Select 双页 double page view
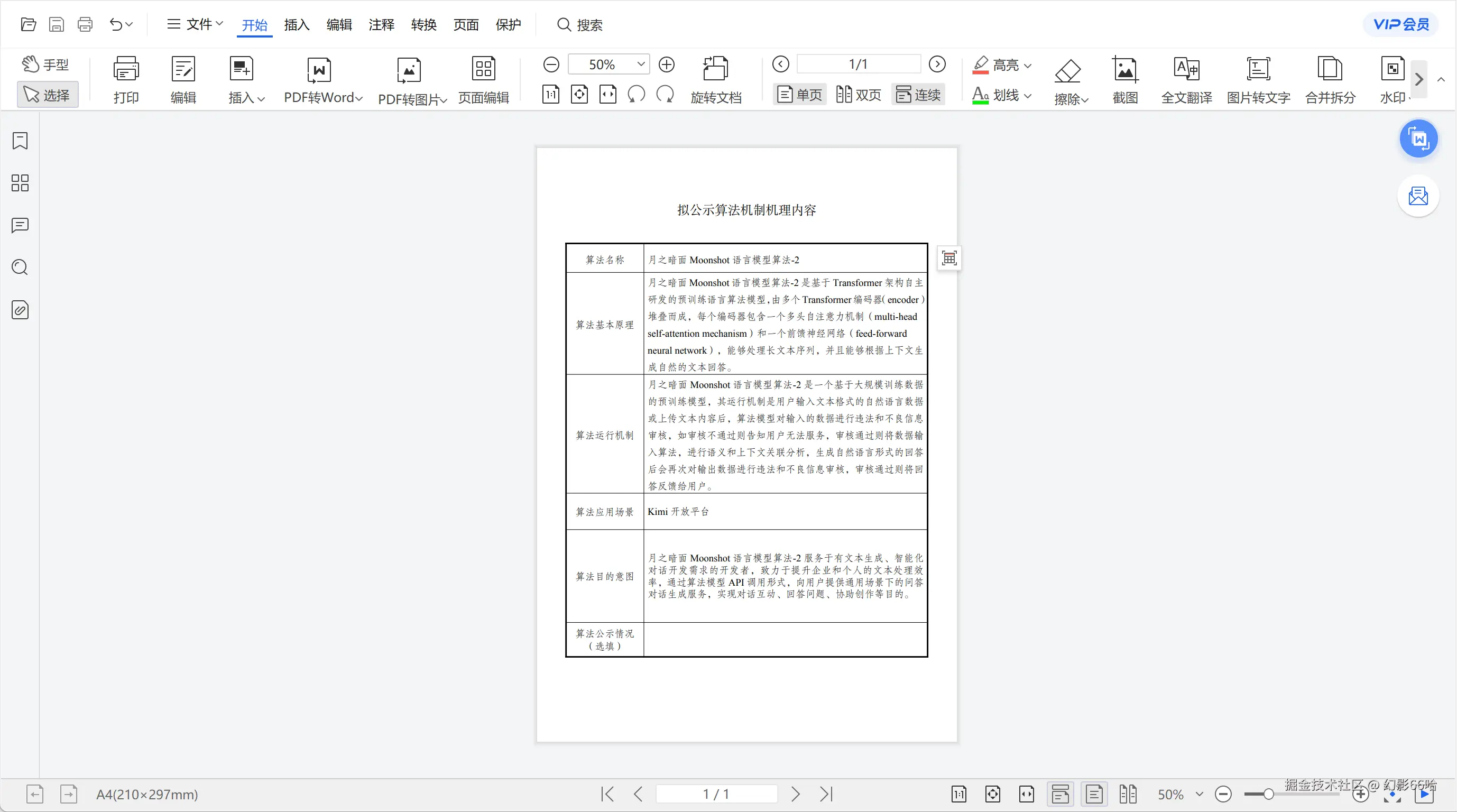Viewport: 1457px width, 812px height. point(858,95)
